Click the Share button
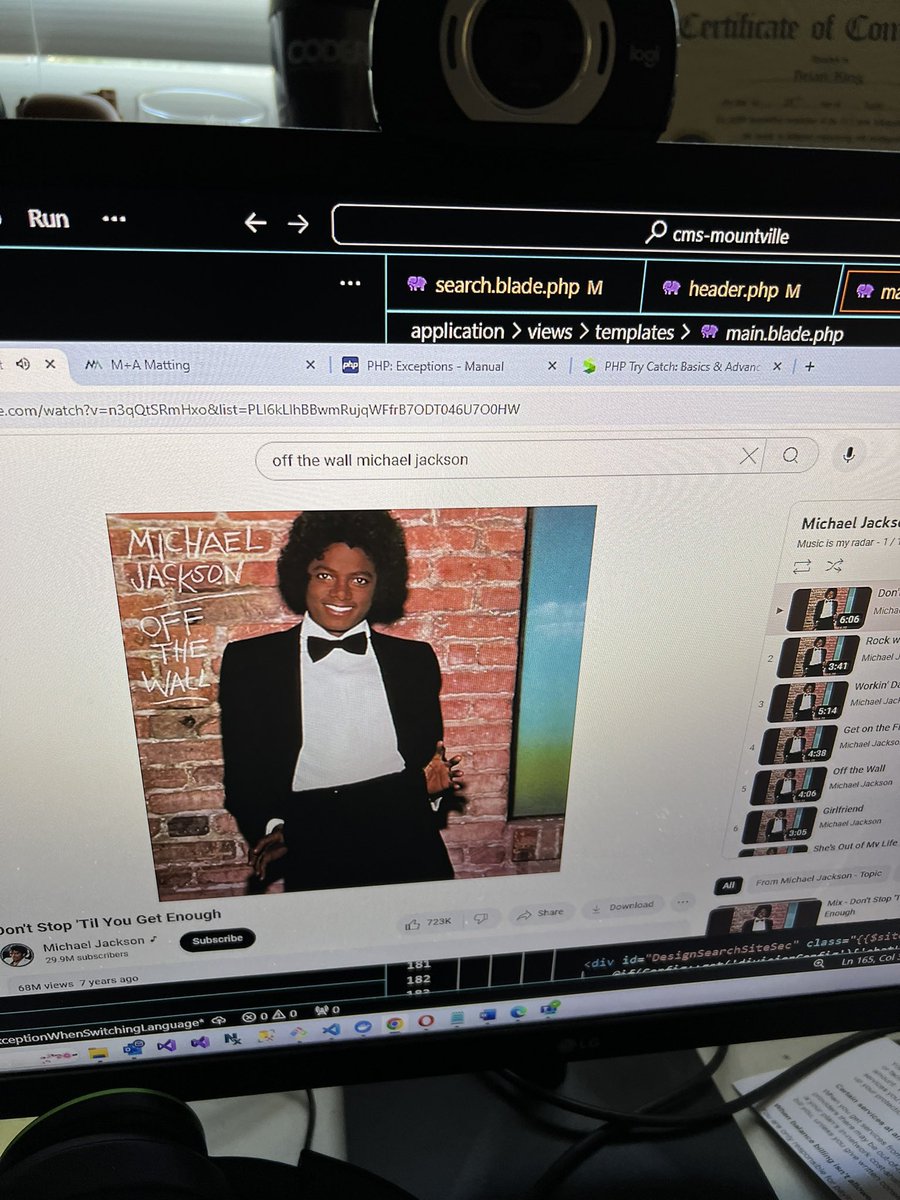 540,914
